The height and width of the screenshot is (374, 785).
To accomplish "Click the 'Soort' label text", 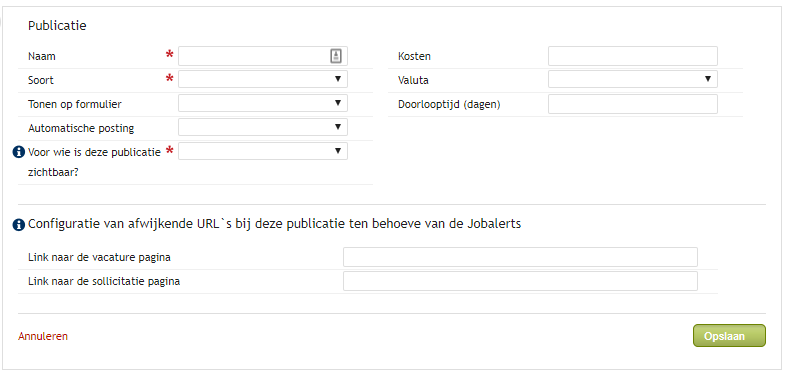I will click(41, 80).
